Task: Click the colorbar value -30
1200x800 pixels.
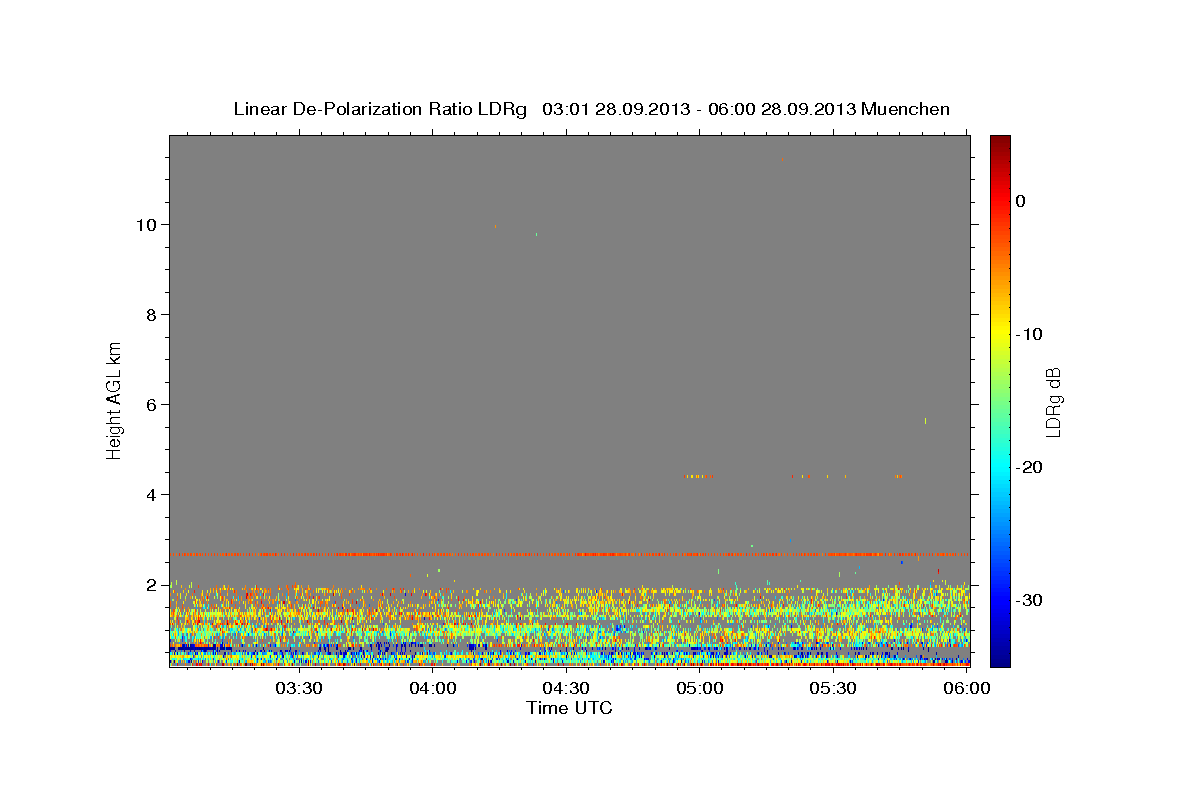Action: 1029,600
